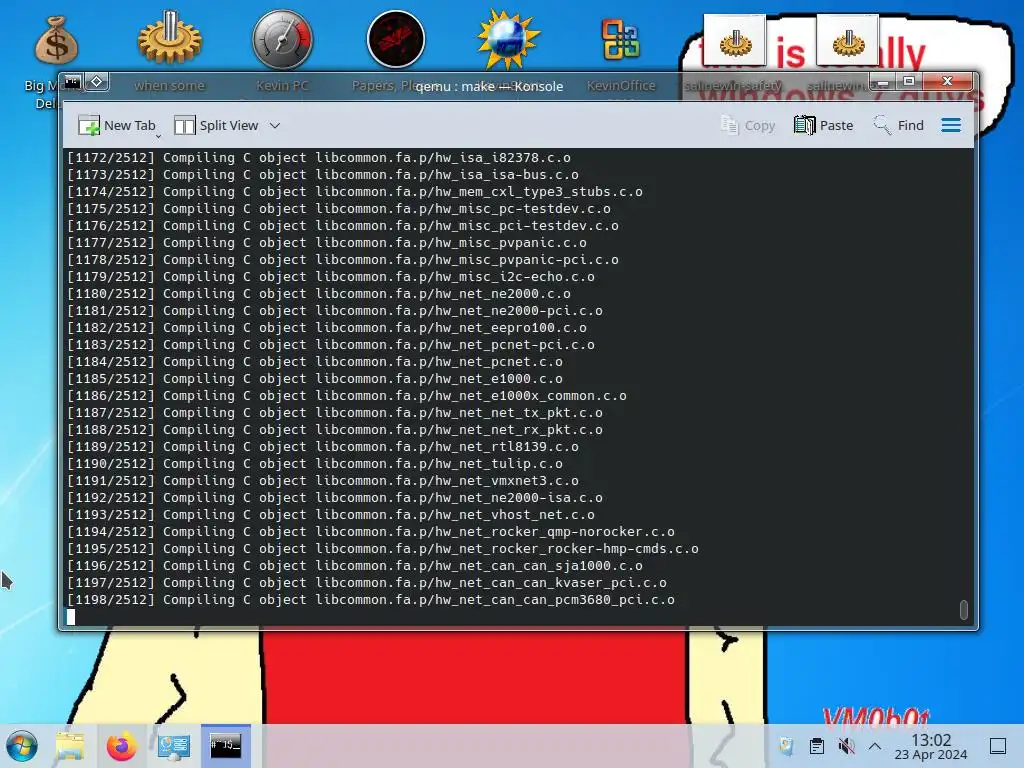The image size is (1024, 768).
Task: Open the Konsole hamburger menu
Action: point(951,125)
